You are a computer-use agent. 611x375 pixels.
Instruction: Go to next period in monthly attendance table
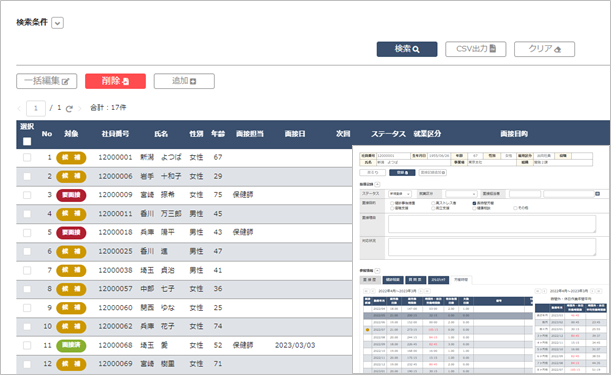click(x=421, y=291)
